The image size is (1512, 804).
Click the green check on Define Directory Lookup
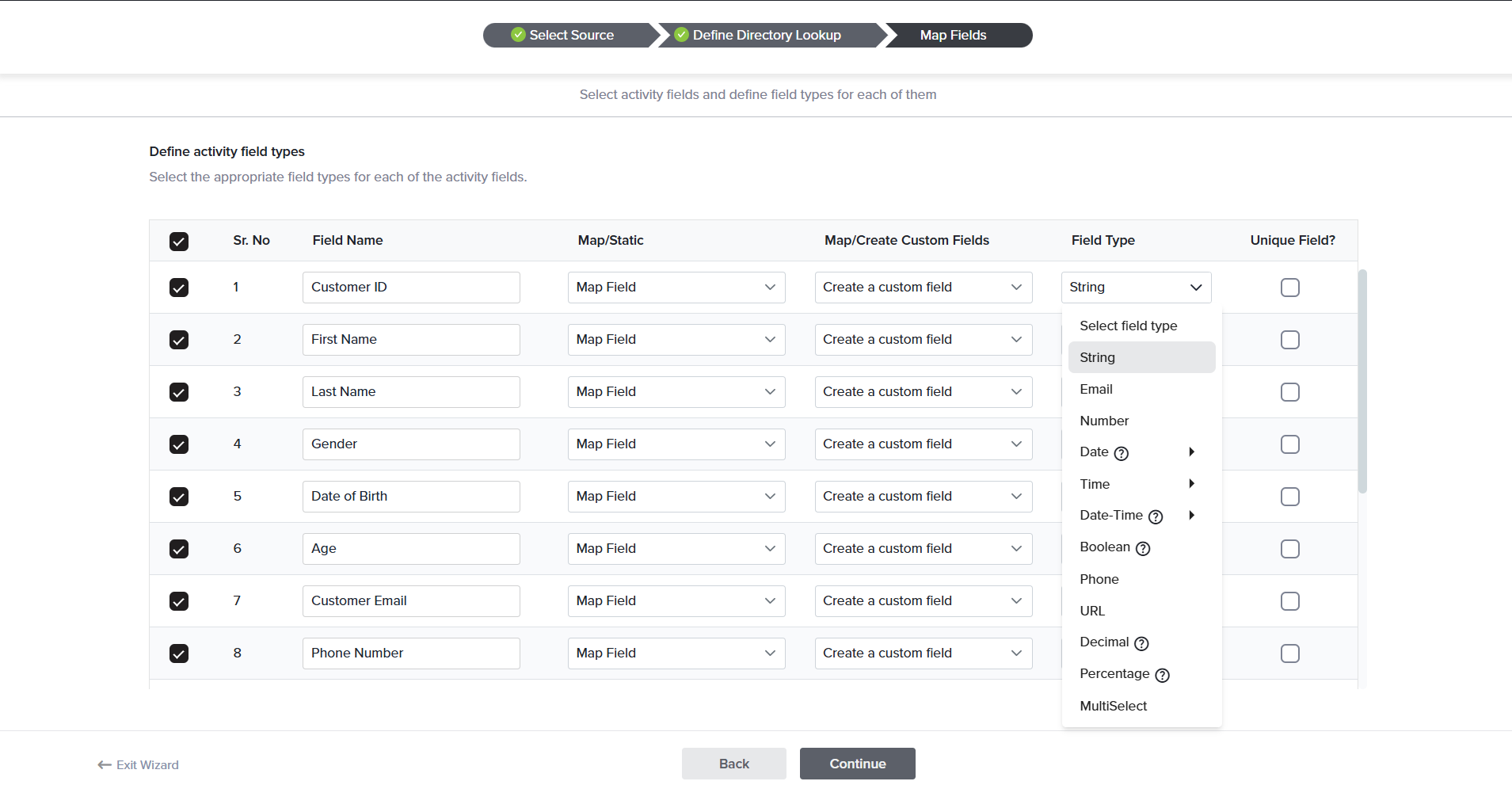(681, 35)
